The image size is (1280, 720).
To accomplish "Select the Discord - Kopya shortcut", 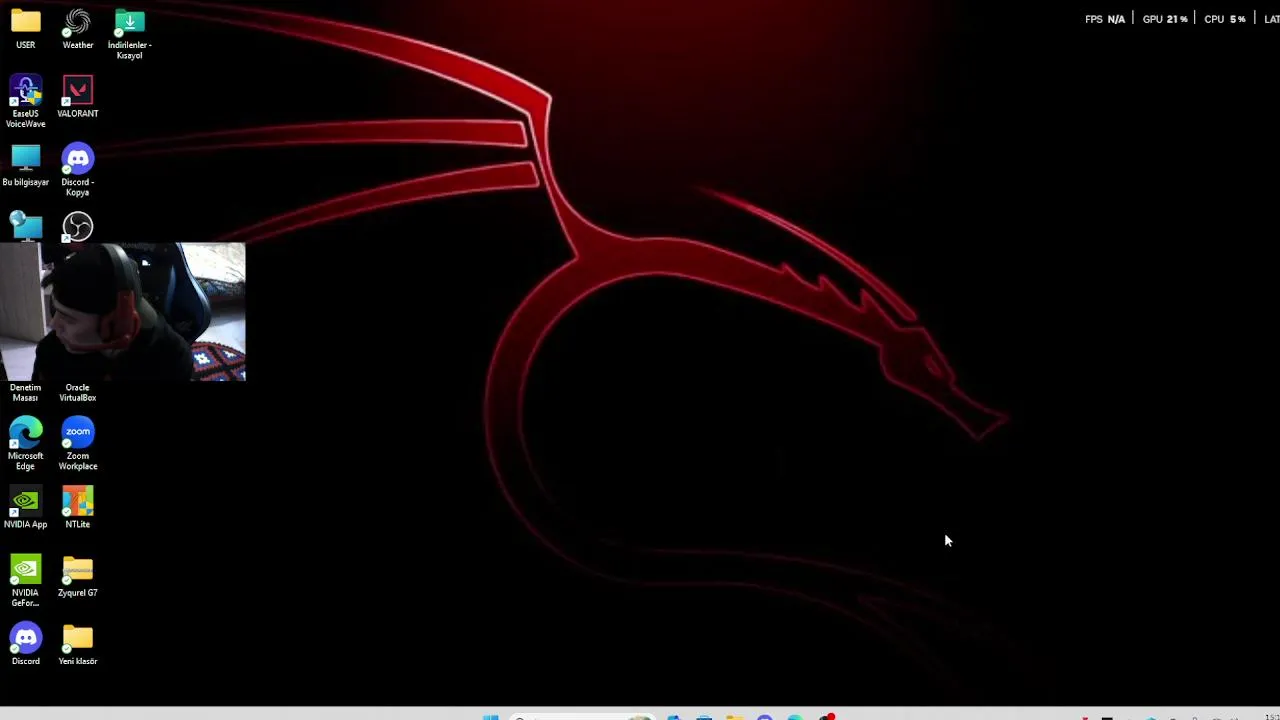I will 78,170.
